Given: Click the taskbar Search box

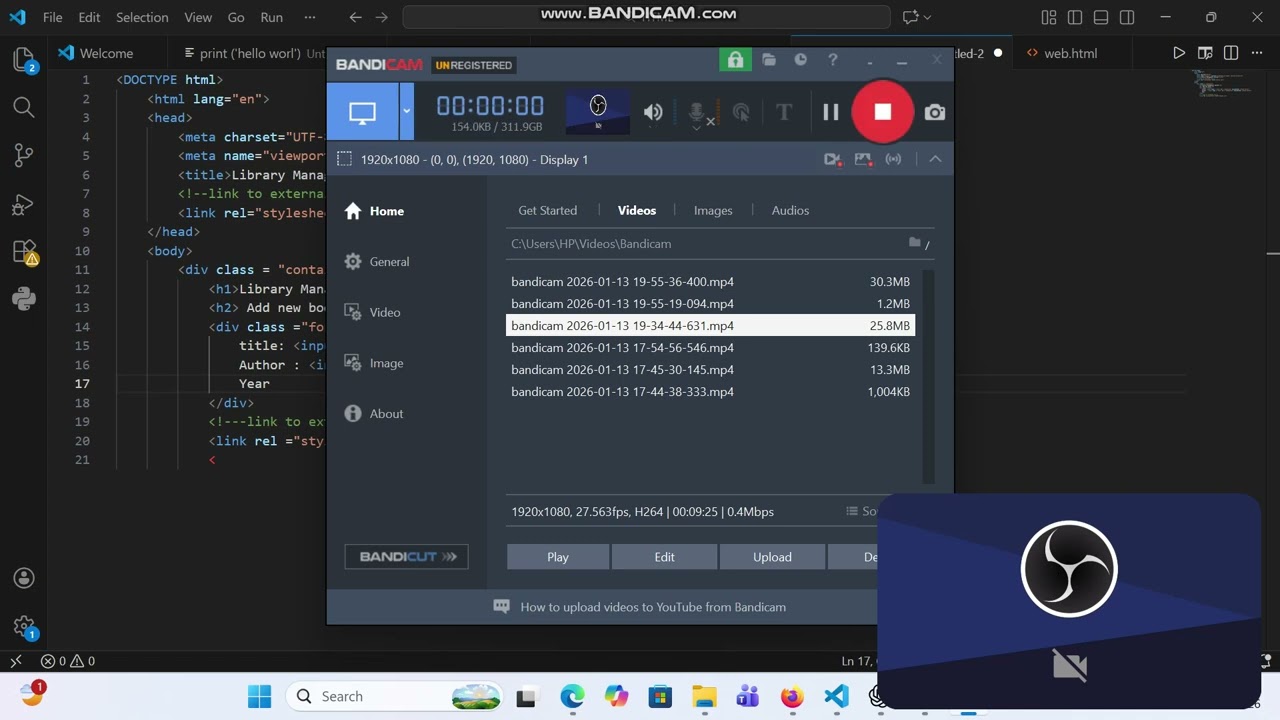Looking at the screenshot, I should pos(394,697).
